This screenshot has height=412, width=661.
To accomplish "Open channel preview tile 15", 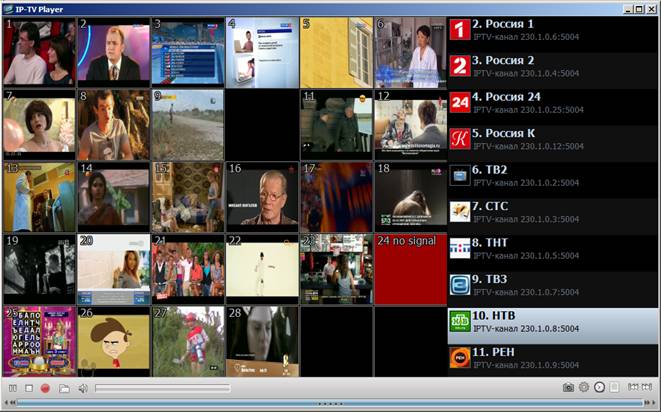I will [x=188, y=197].
